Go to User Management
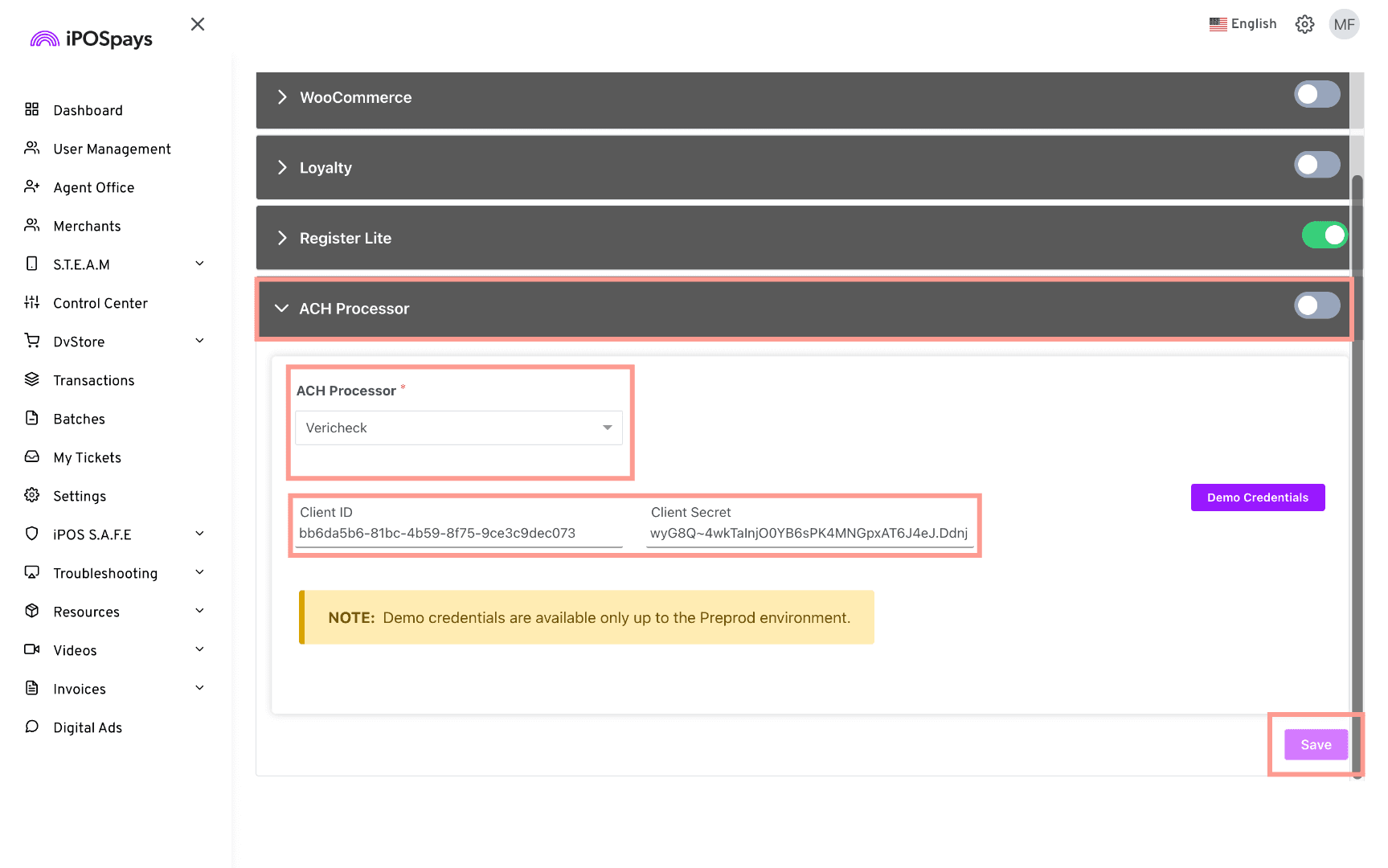This screenshot has height=868, width=1388. pyautogui.click(x=112, y=149)
